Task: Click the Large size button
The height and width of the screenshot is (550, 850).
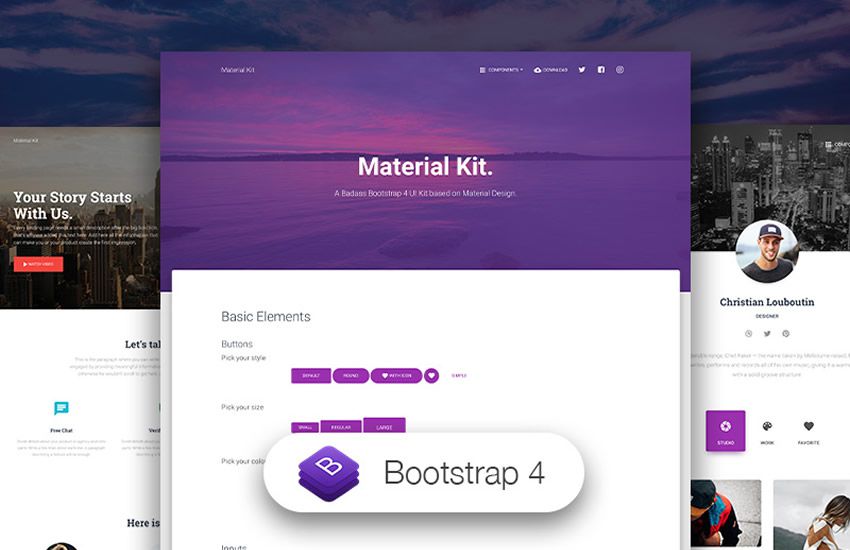Action: point(384,425)
